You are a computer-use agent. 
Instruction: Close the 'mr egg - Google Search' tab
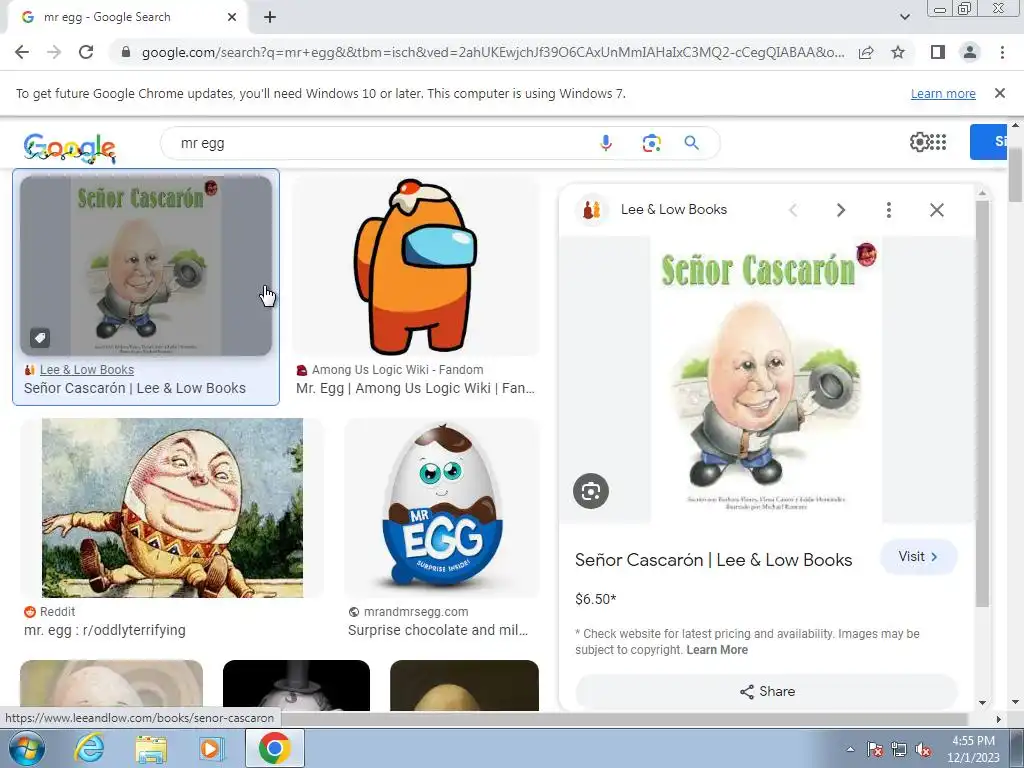coord(232,17)
